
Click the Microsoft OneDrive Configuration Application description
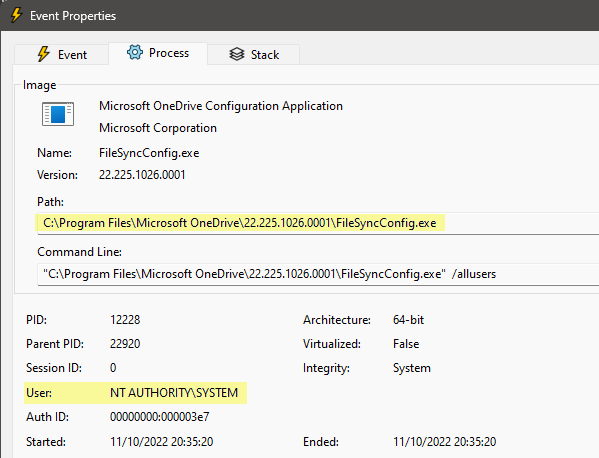pyautogui.click(x=221, y=106)
